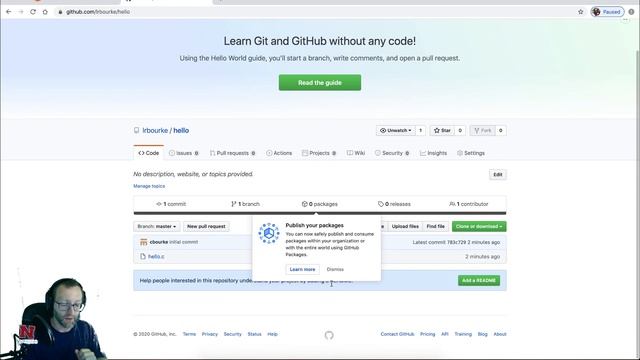Screen dimensions: 640x360
Task: Open the Branch: master dropdown
Action: pyautogui.click(x=157, y=226)
